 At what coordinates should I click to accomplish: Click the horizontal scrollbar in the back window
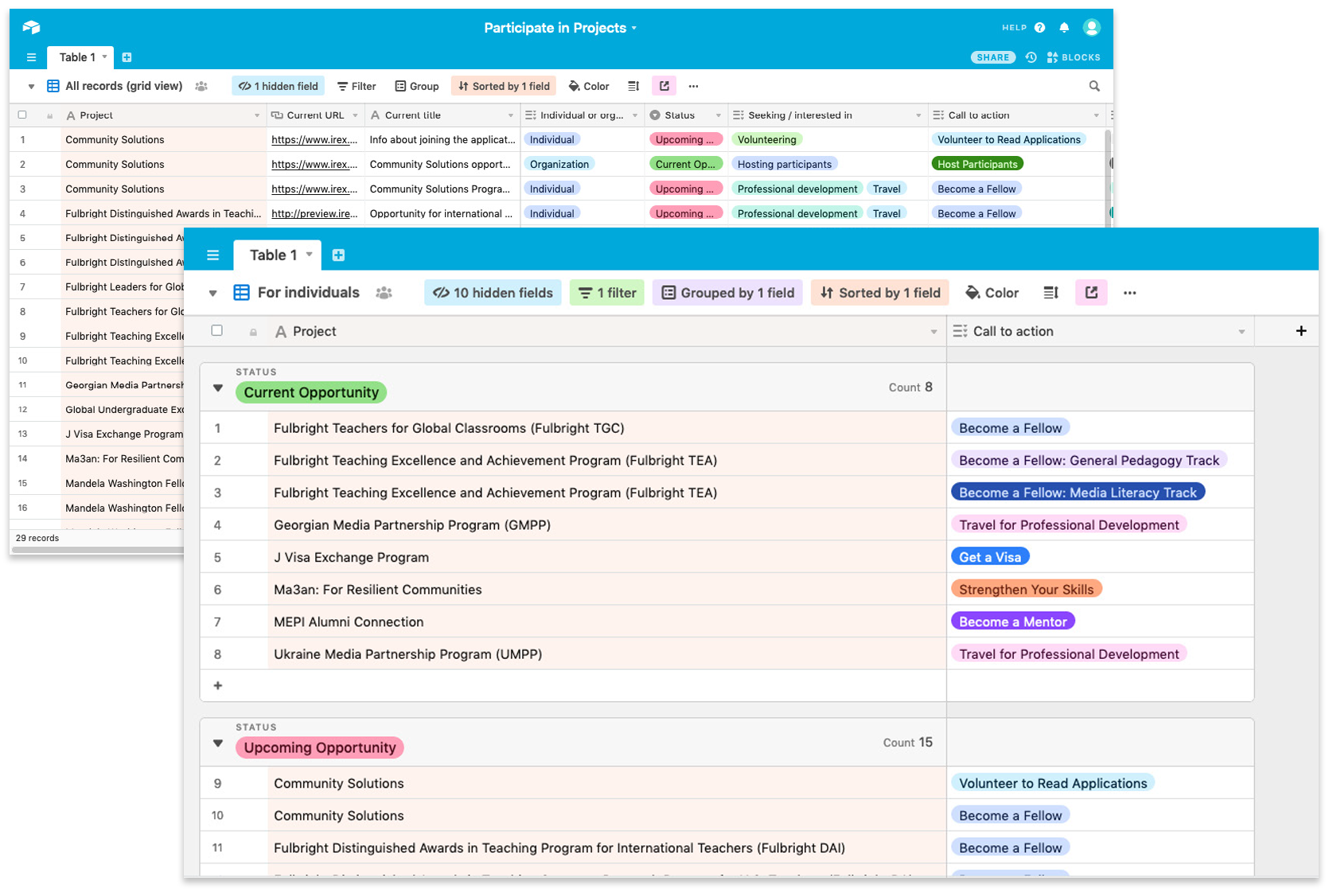coord(99,550)
